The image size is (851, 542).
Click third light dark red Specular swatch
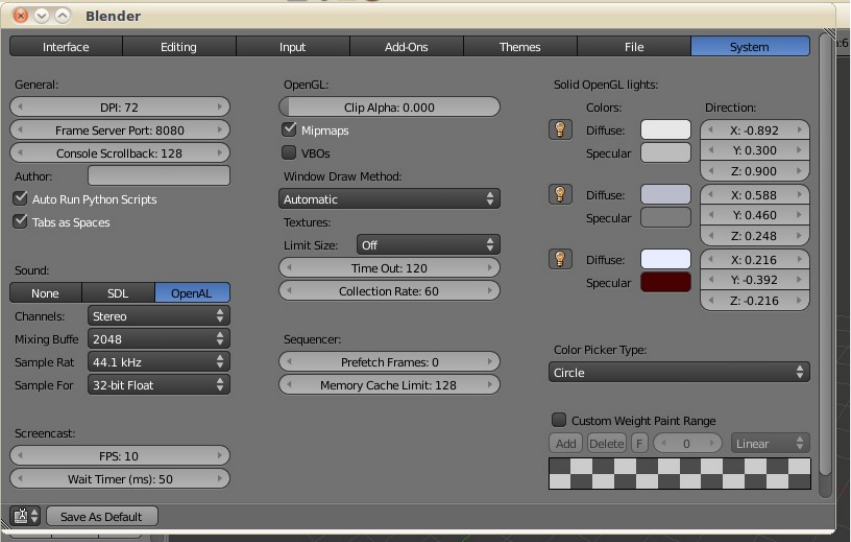[665, 282]
